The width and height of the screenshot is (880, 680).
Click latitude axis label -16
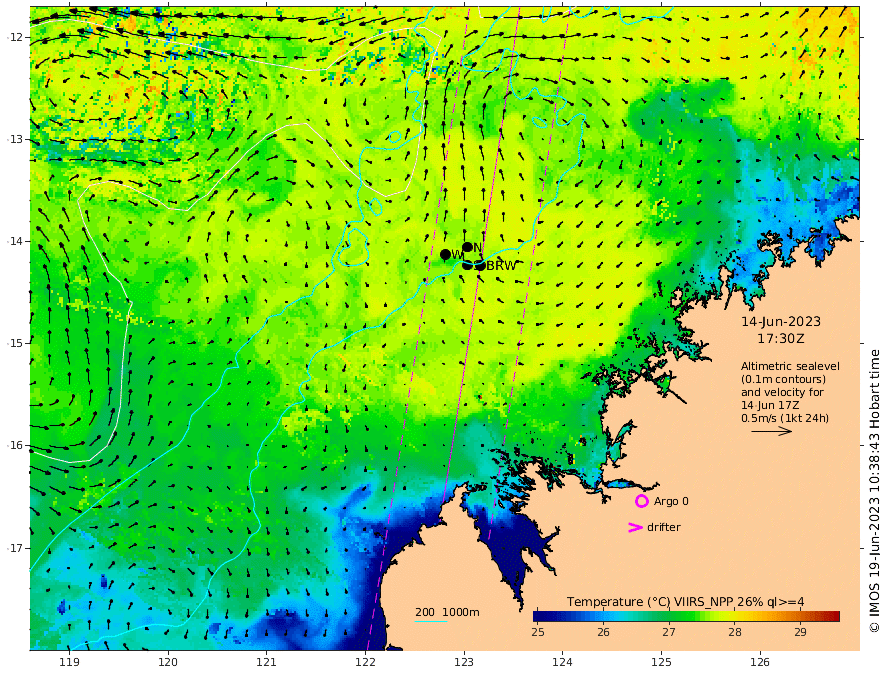click(x=15, y=445)
